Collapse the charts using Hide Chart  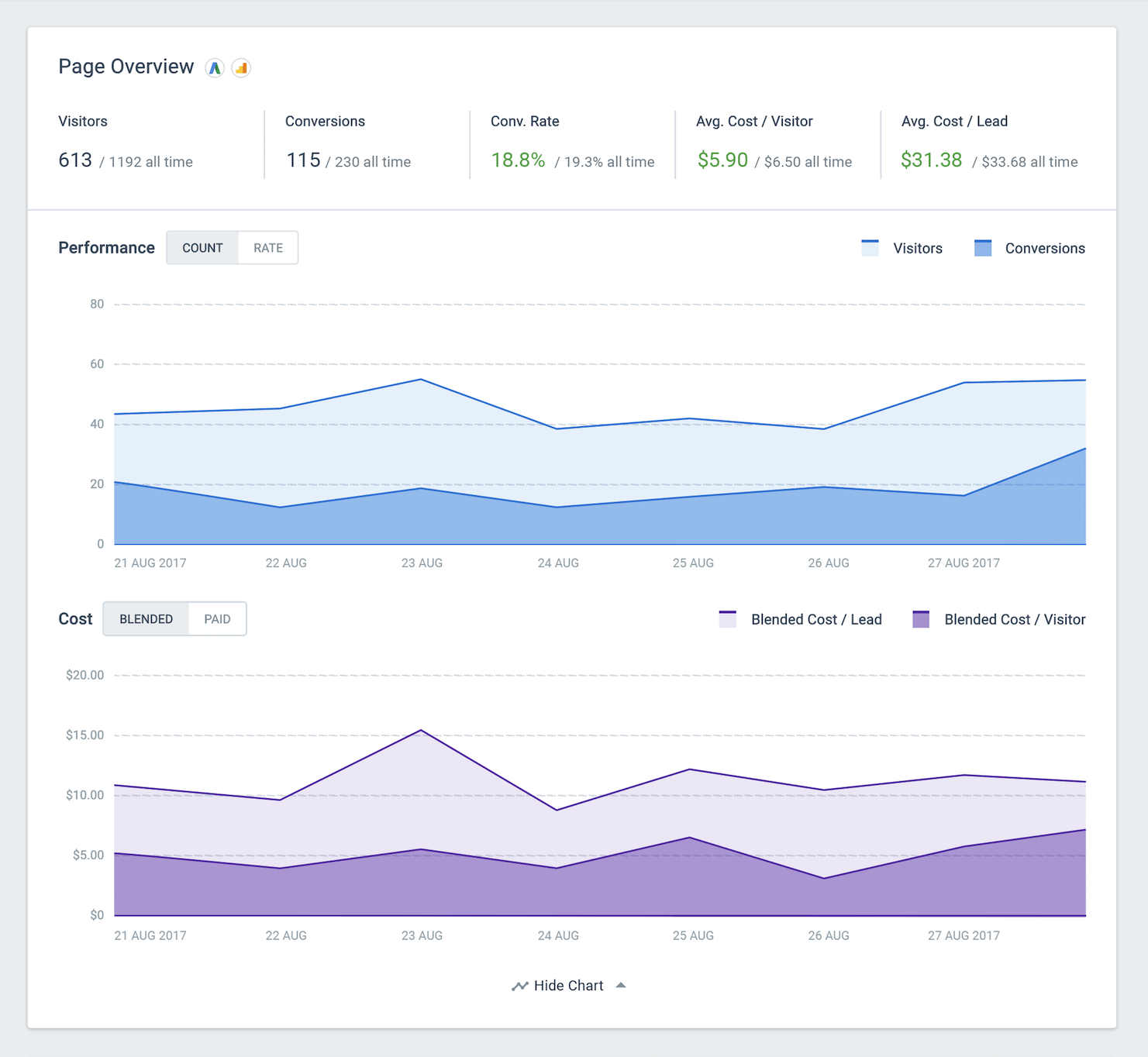pyautogui.click(x=568, y=985)
